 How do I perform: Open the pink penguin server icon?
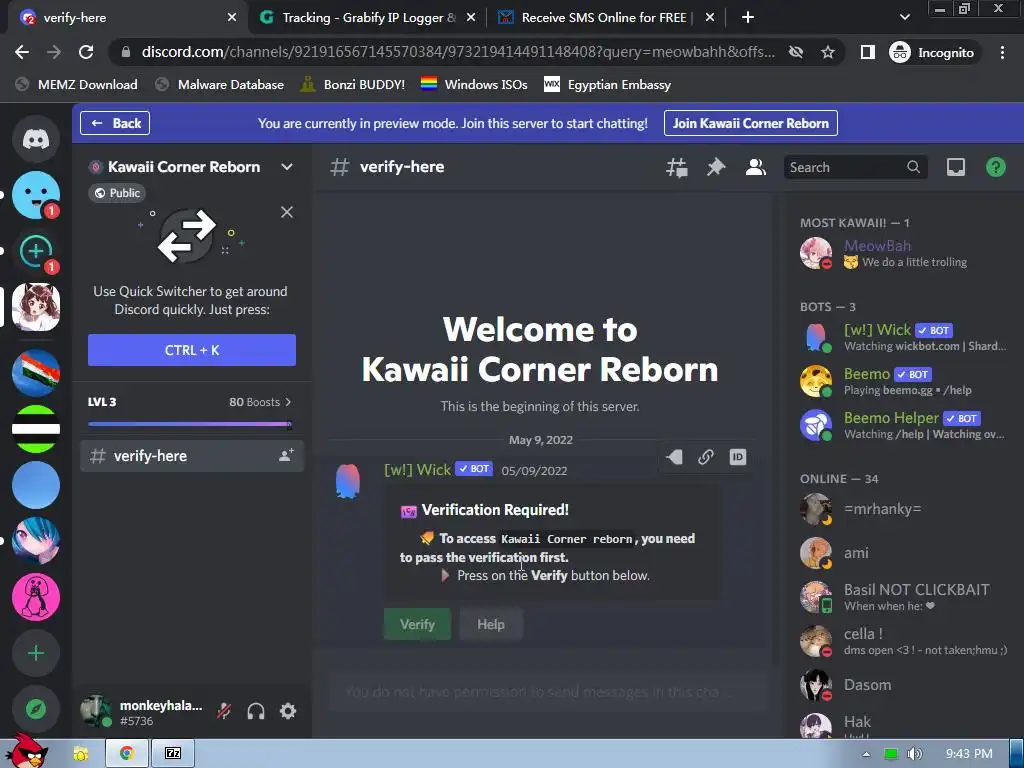tap(36, 597)
